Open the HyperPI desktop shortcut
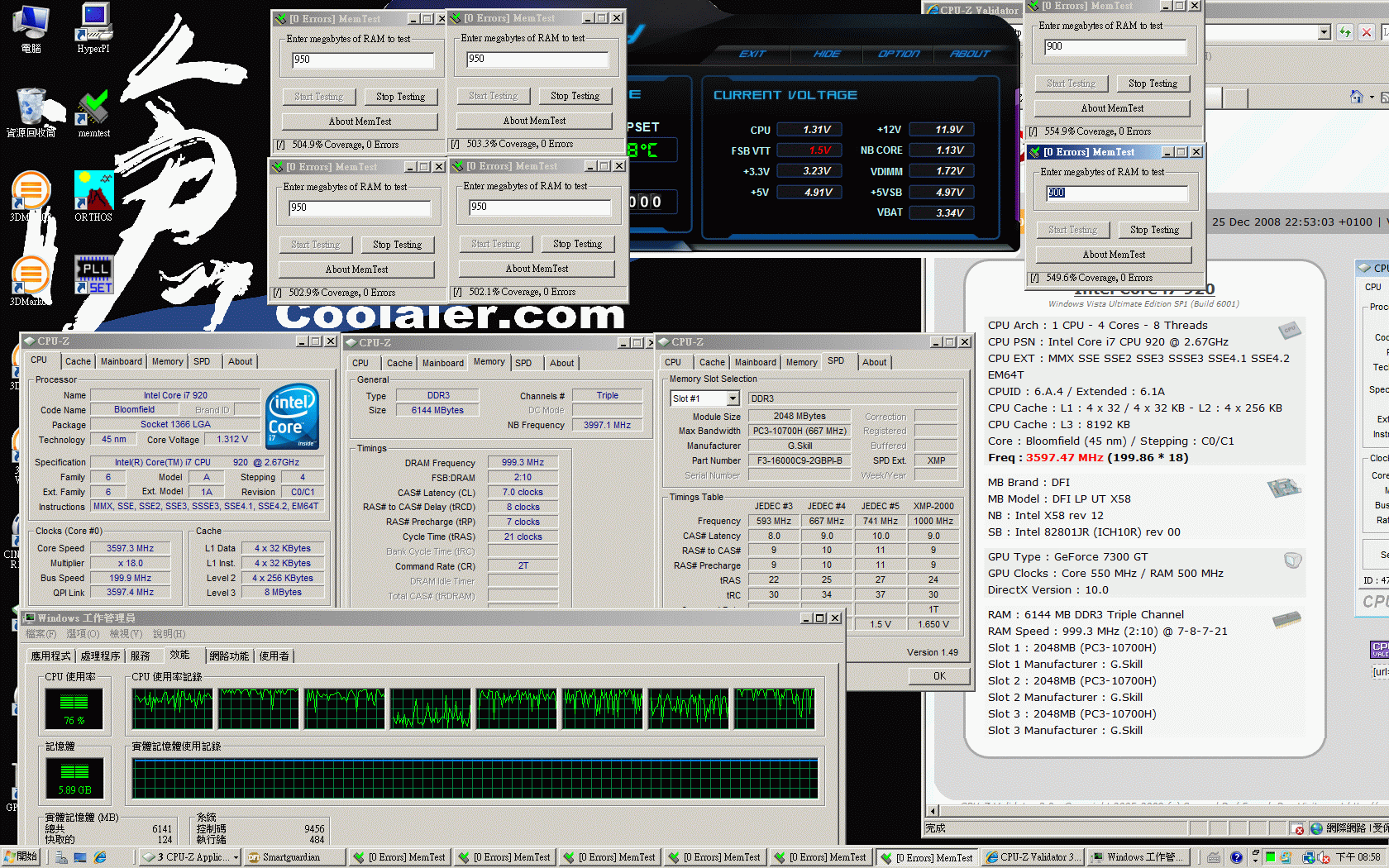The image size is (1389, 868). [93, 27]
